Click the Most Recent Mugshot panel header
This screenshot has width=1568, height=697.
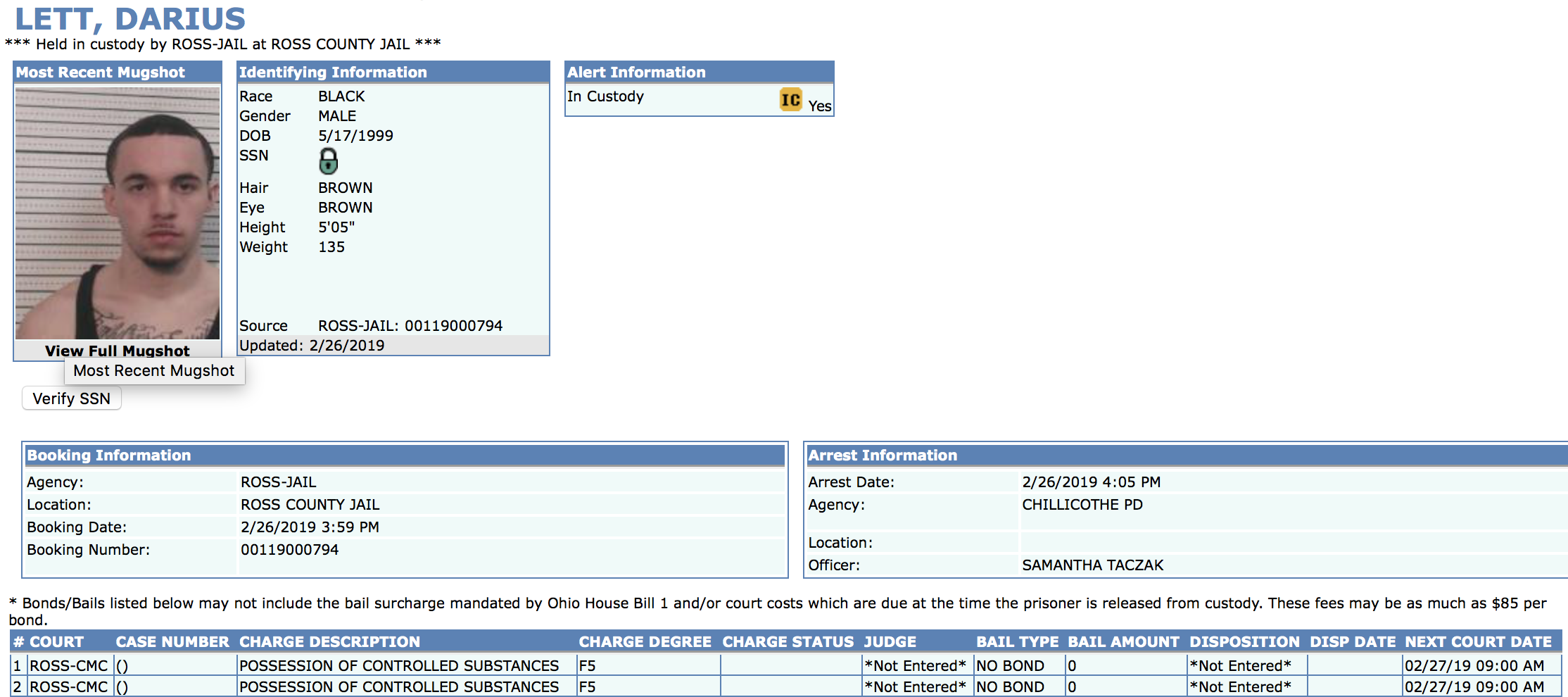coord(118,72)
